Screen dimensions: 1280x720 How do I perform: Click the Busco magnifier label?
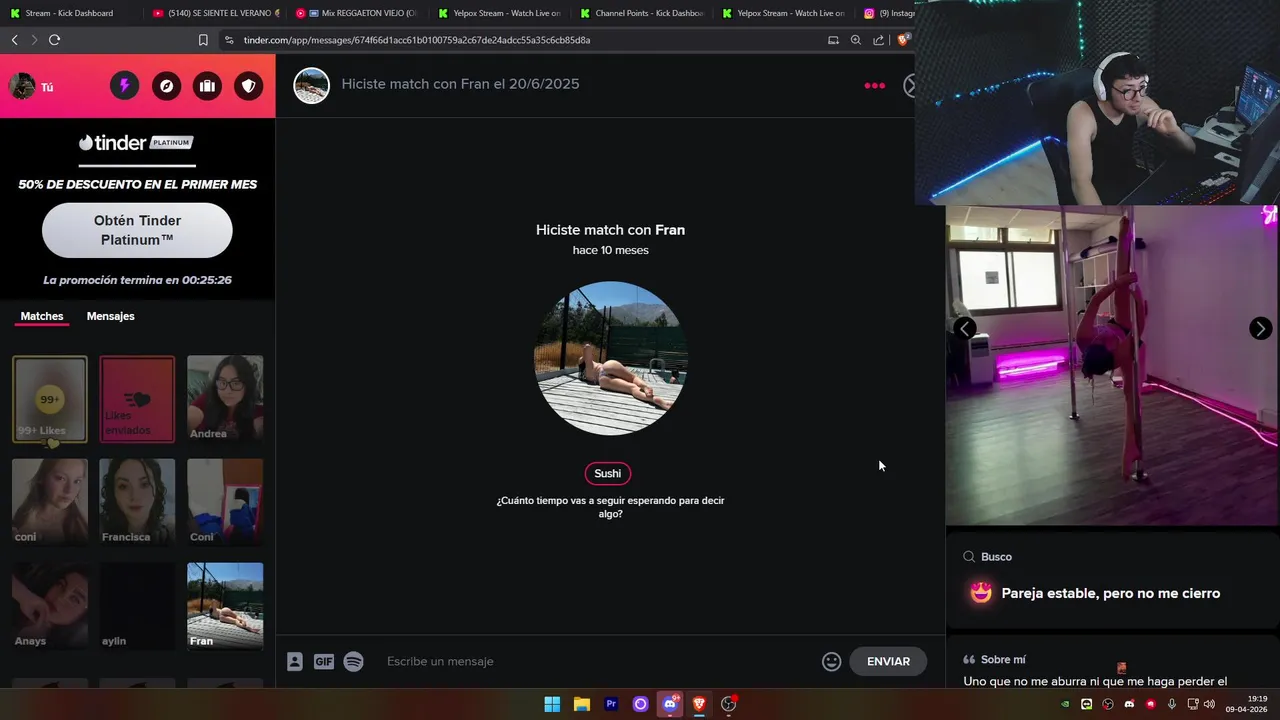988,557
